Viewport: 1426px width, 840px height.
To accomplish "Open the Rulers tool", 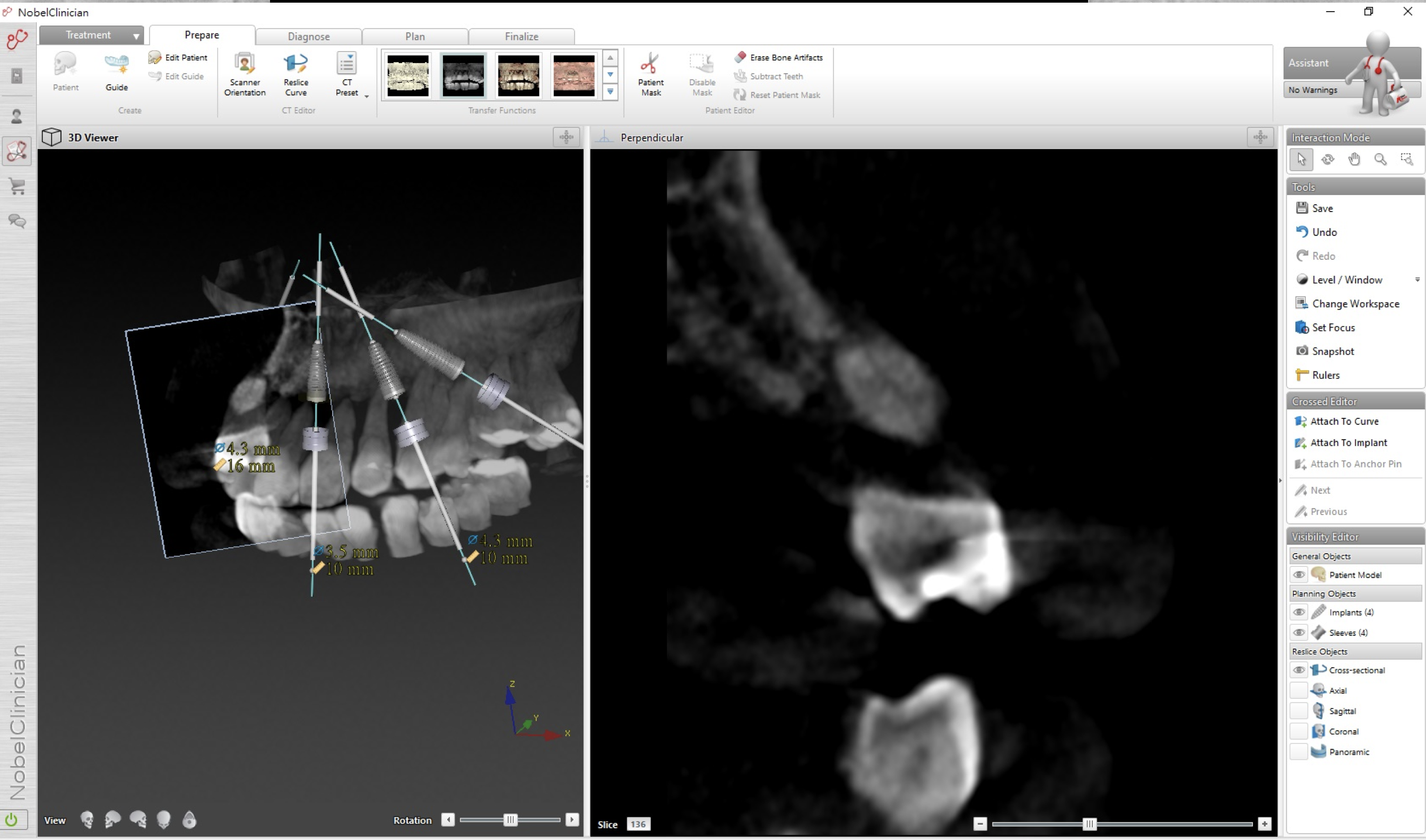I will point(1317,375).
